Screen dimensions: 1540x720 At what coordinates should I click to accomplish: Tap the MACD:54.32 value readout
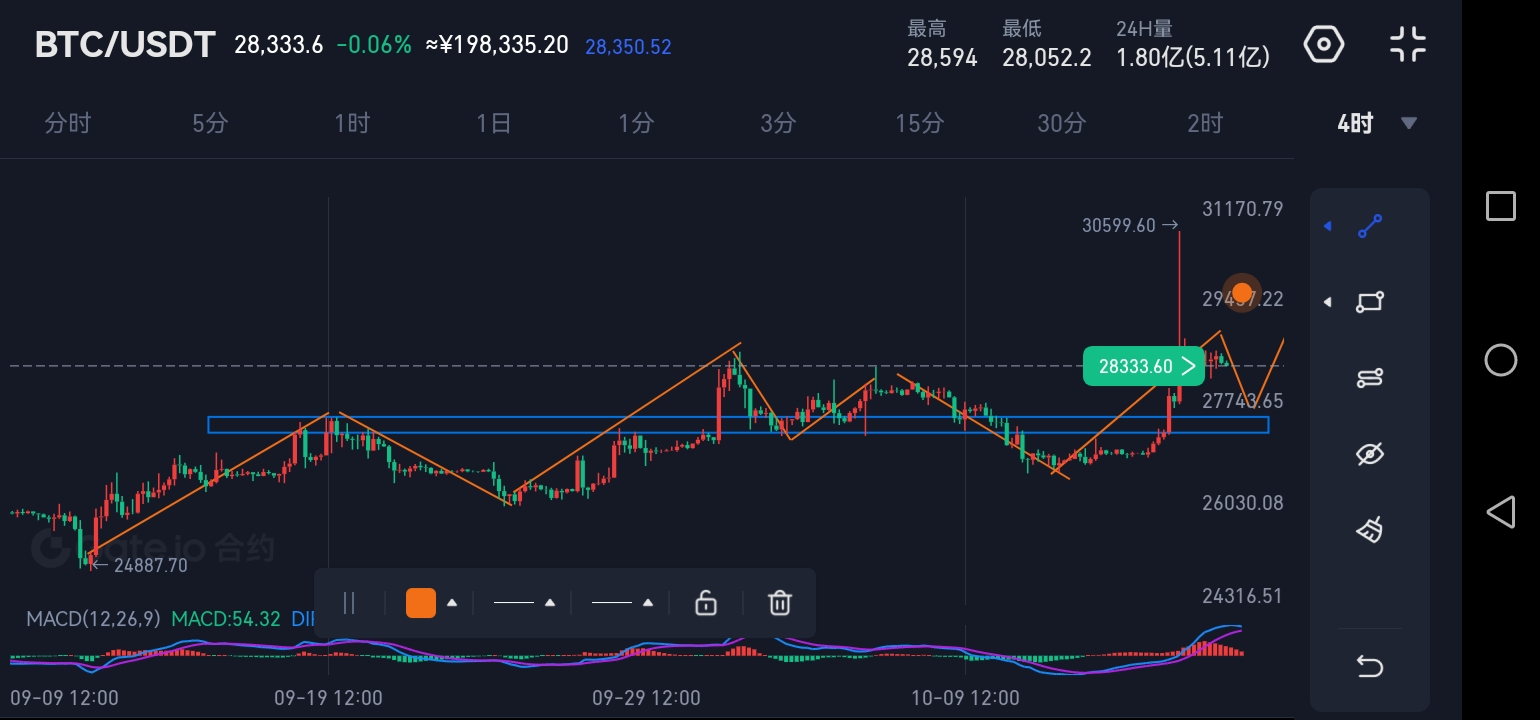click(226, 619)
